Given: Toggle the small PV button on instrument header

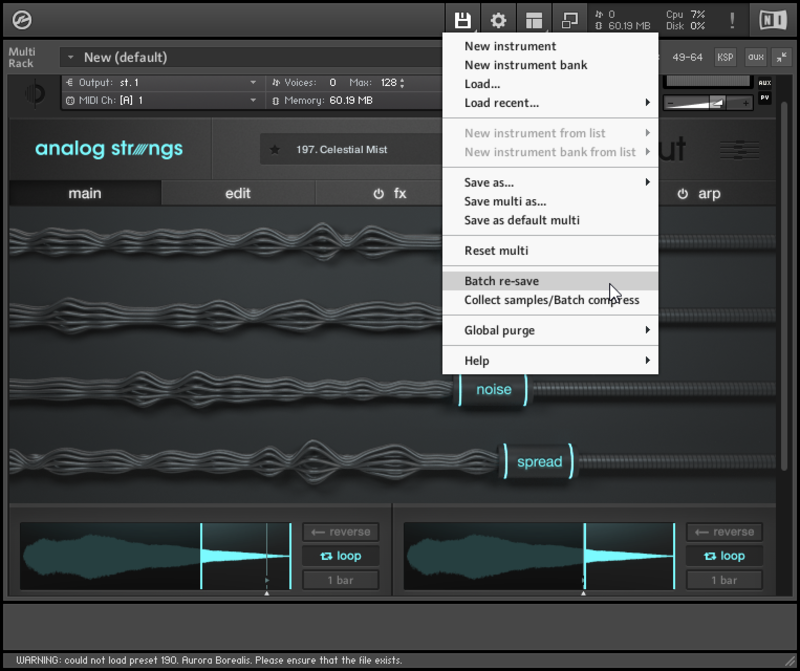Looking at the screenshot, I should click(x=764, y=97).
